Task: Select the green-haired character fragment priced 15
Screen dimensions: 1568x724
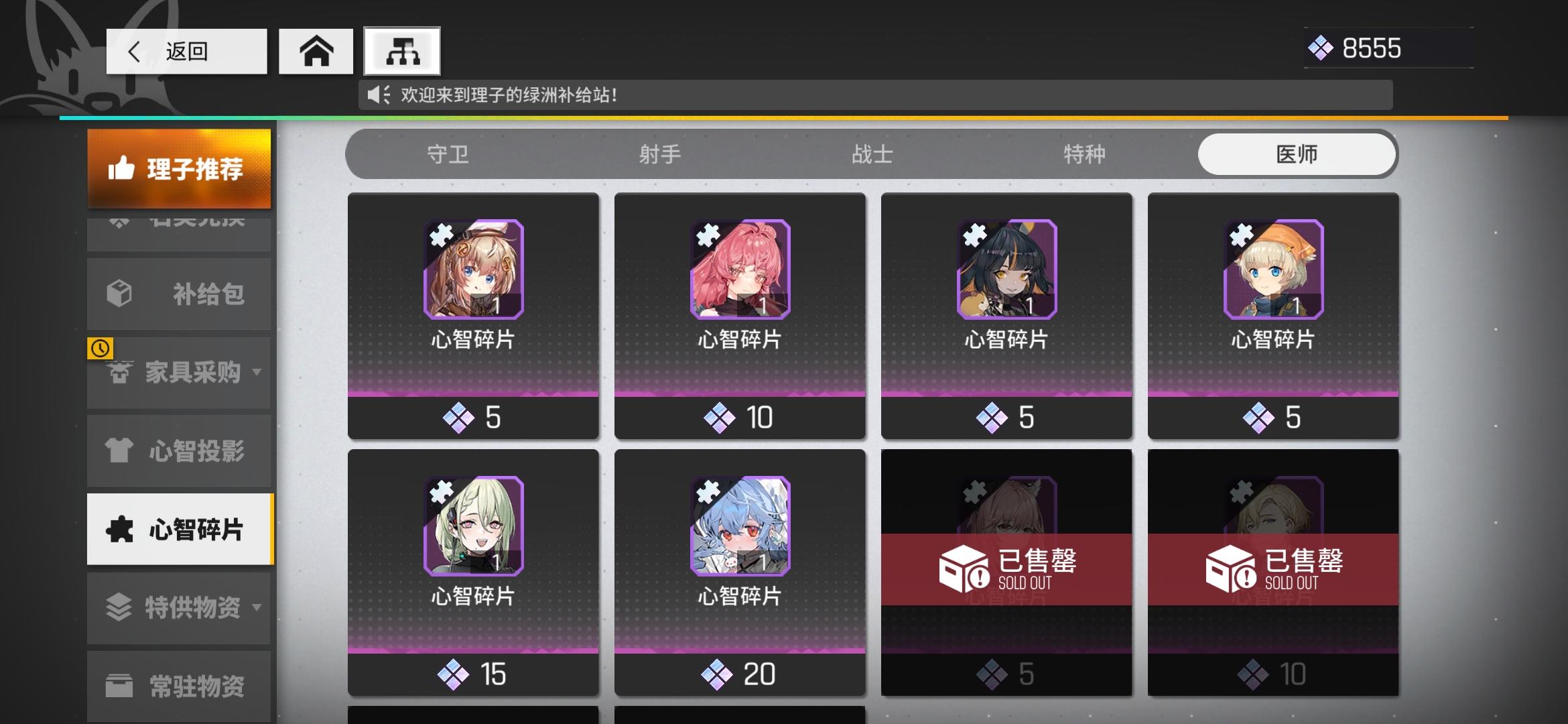Action: (x=473, y=526)
